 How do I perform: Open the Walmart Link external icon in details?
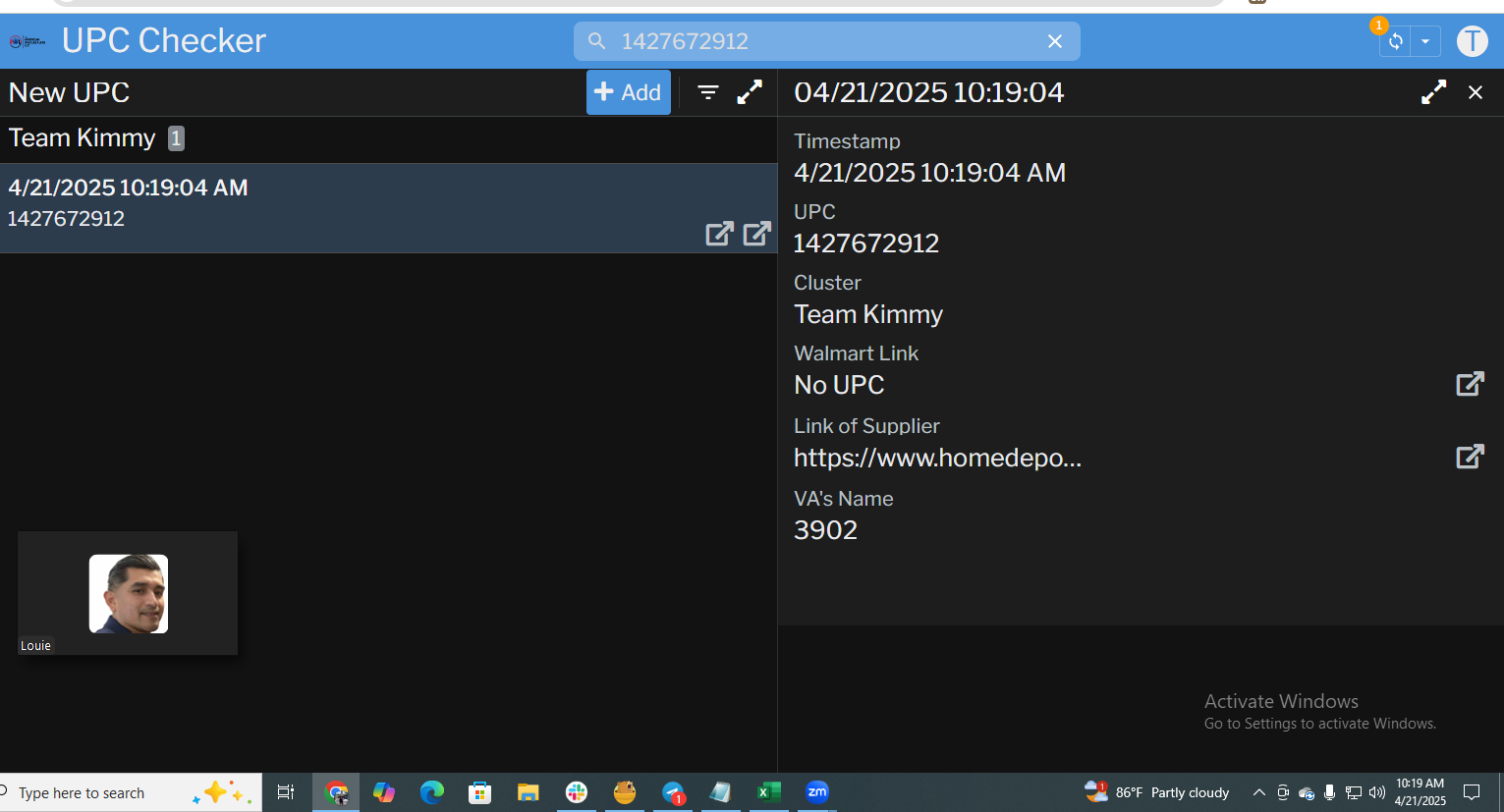[x=1469, y=384]
